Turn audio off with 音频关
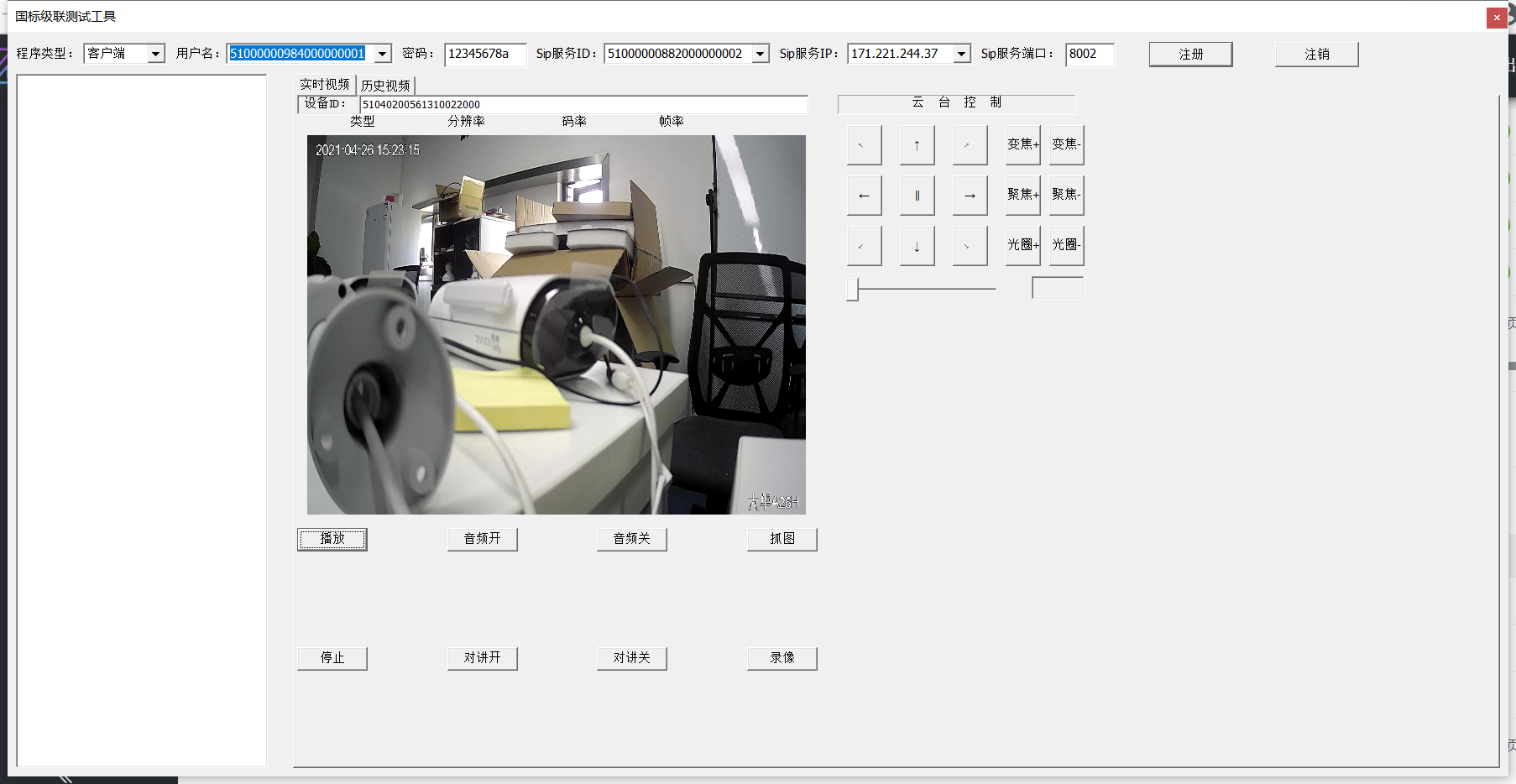Screen dimensions: 1516x784 point(632,539)
